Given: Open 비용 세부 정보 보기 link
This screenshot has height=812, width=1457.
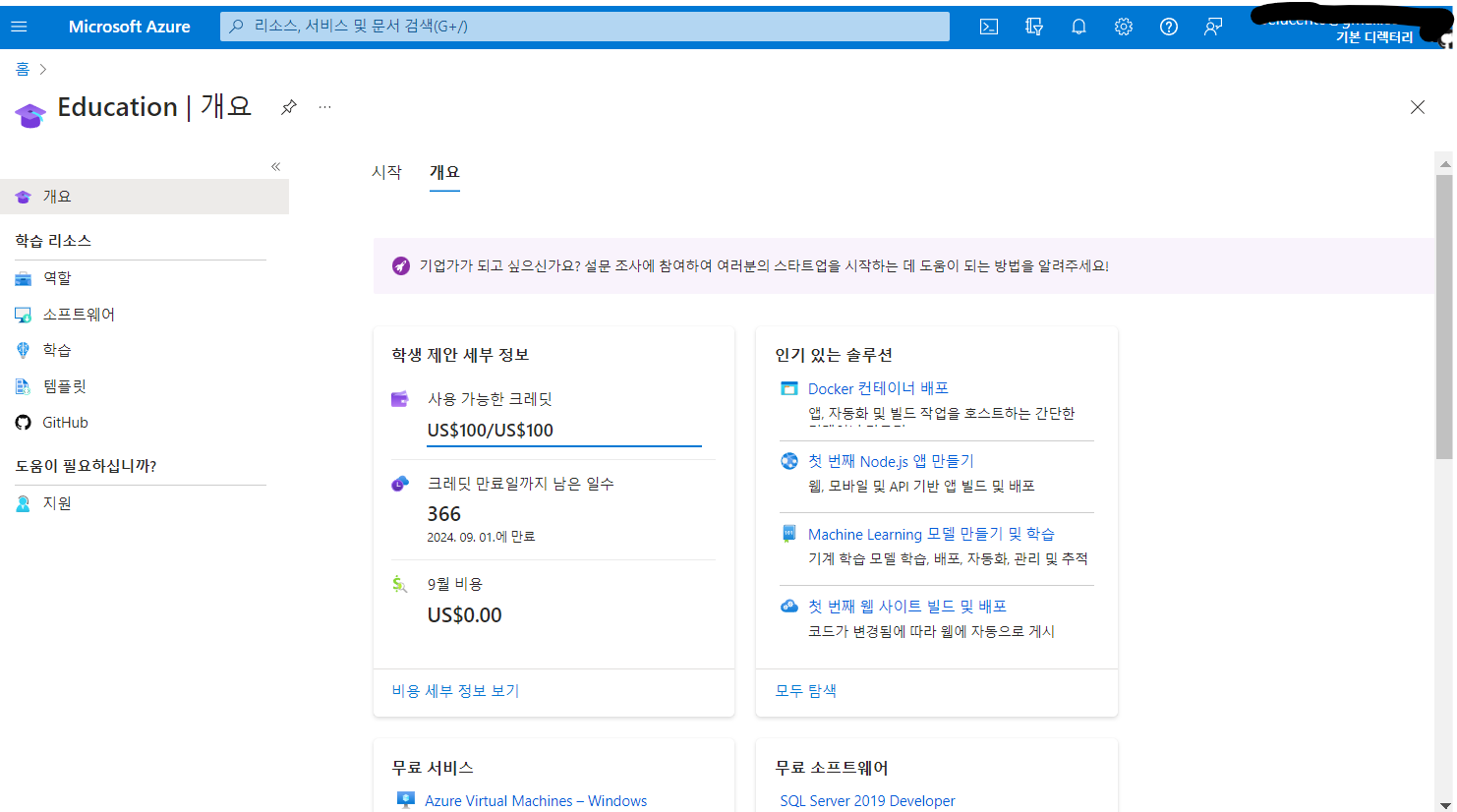Looking at the screenshot, I should click(455, 691).
